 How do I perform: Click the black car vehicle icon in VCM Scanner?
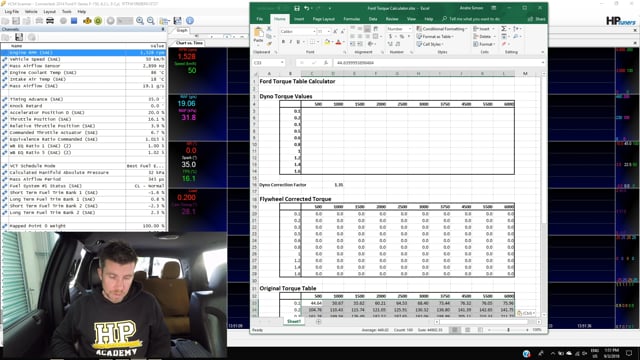pos(50,20)
